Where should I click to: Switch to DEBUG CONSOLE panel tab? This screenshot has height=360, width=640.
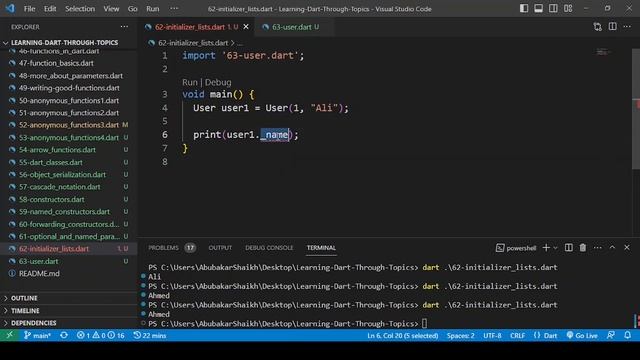point(269,248)
